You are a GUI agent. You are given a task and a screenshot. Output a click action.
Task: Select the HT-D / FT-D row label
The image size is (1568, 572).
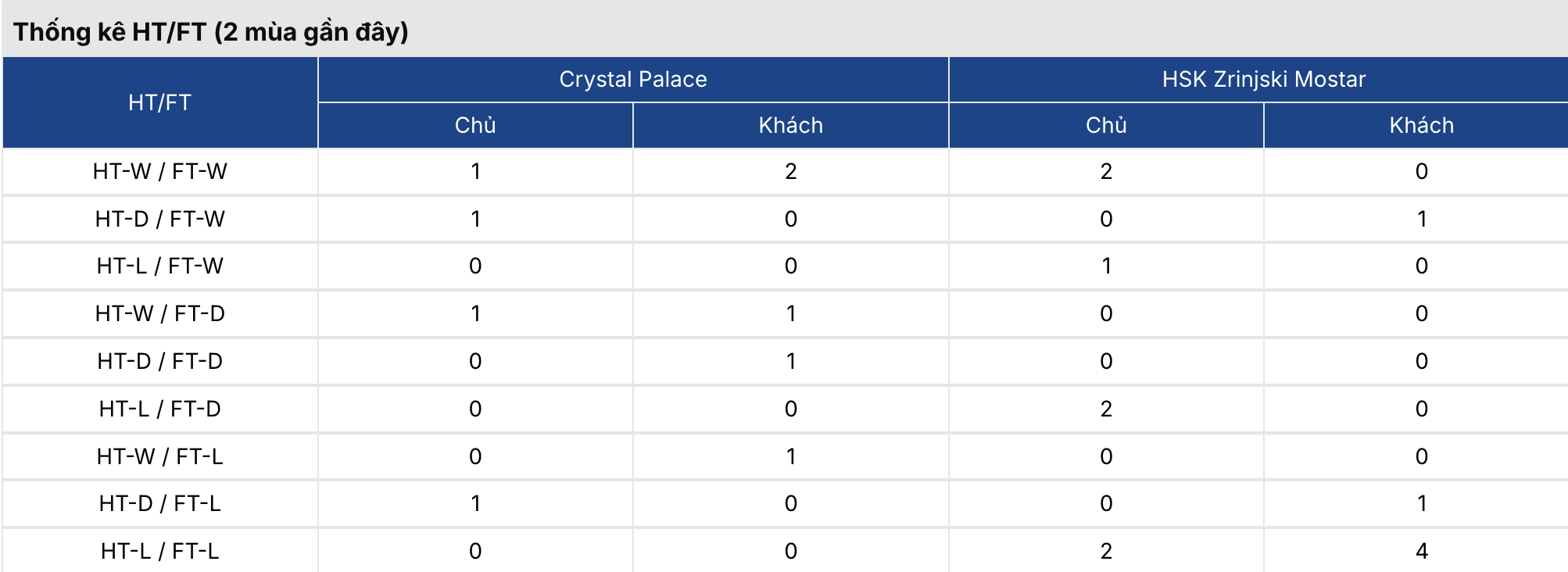click(x=159, y=361)
